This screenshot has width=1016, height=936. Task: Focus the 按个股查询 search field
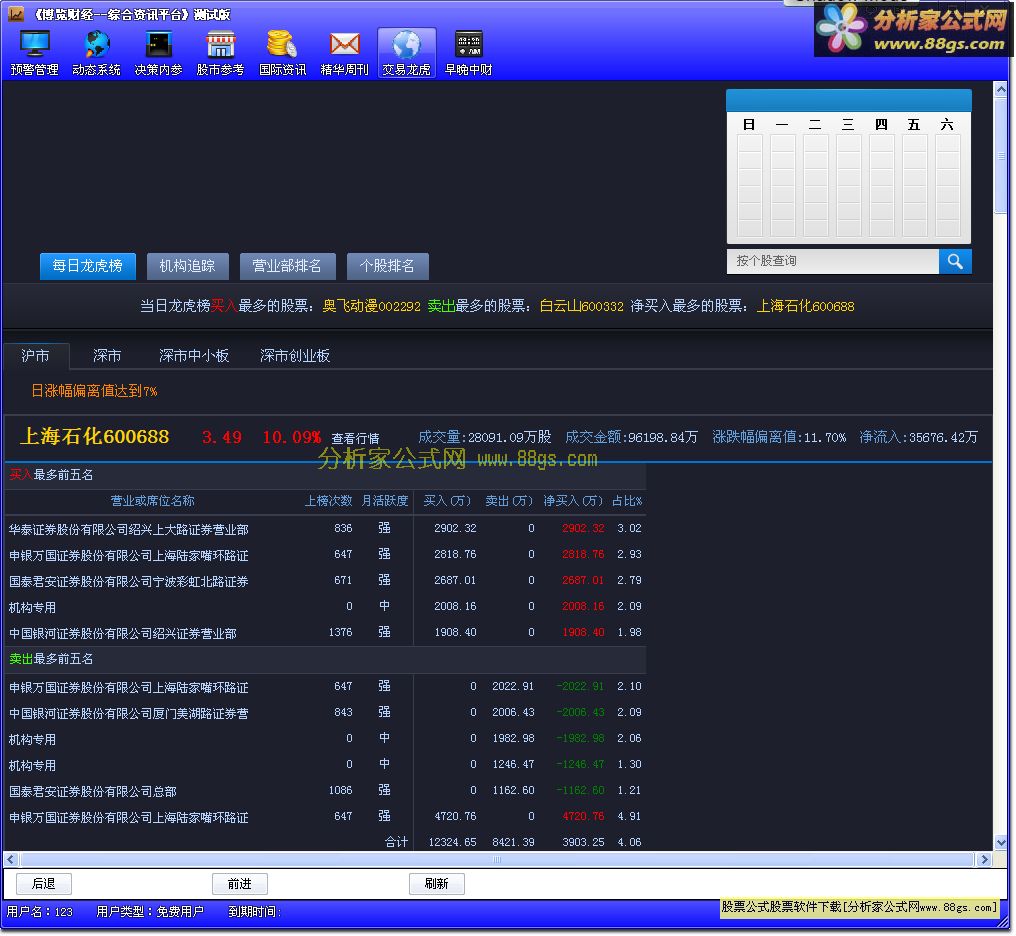click(x=833, y=261)
